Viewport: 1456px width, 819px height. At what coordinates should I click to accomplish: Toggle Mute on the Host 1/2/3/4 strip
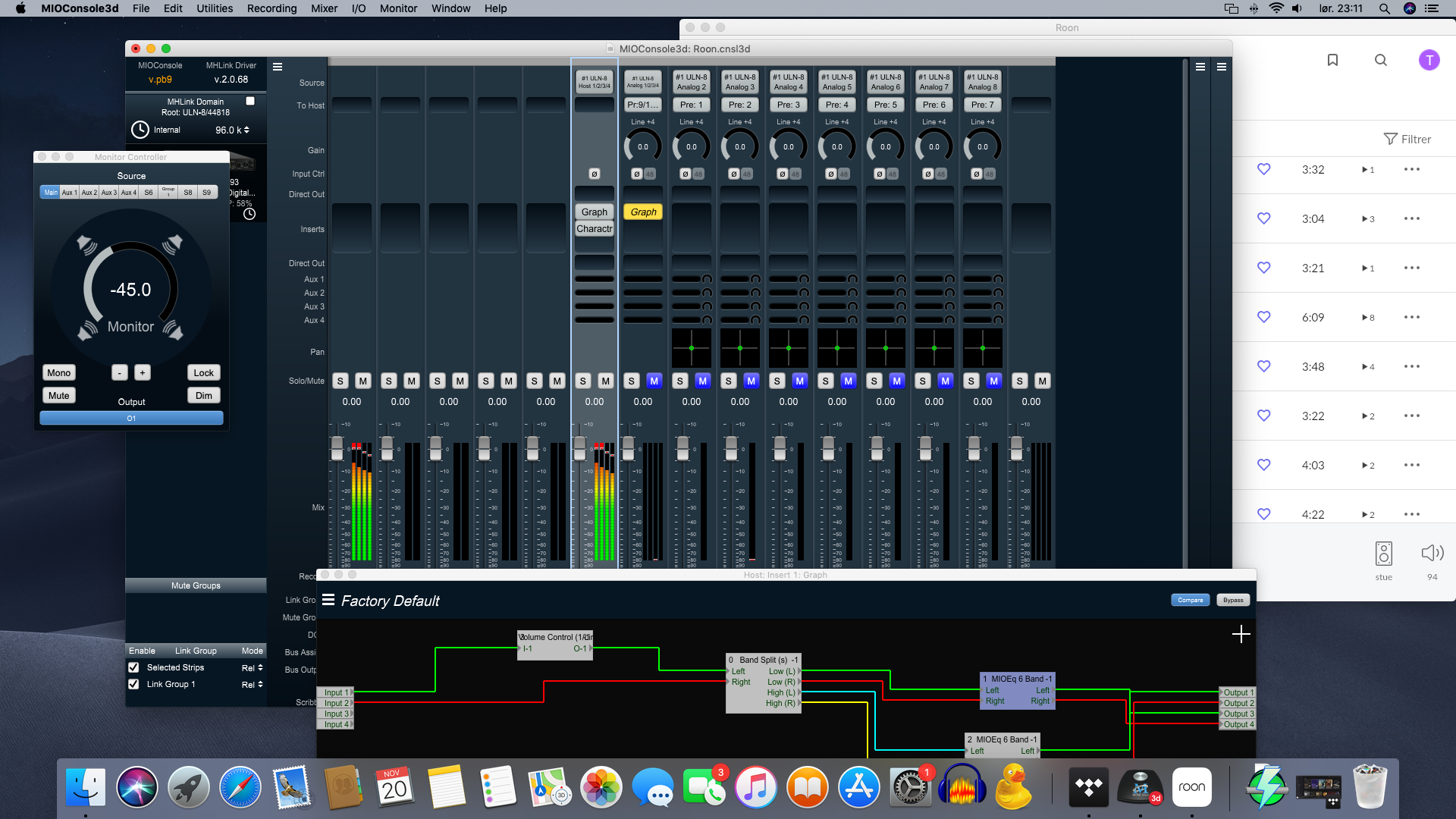pyautogui.click(x=606, y=381)
